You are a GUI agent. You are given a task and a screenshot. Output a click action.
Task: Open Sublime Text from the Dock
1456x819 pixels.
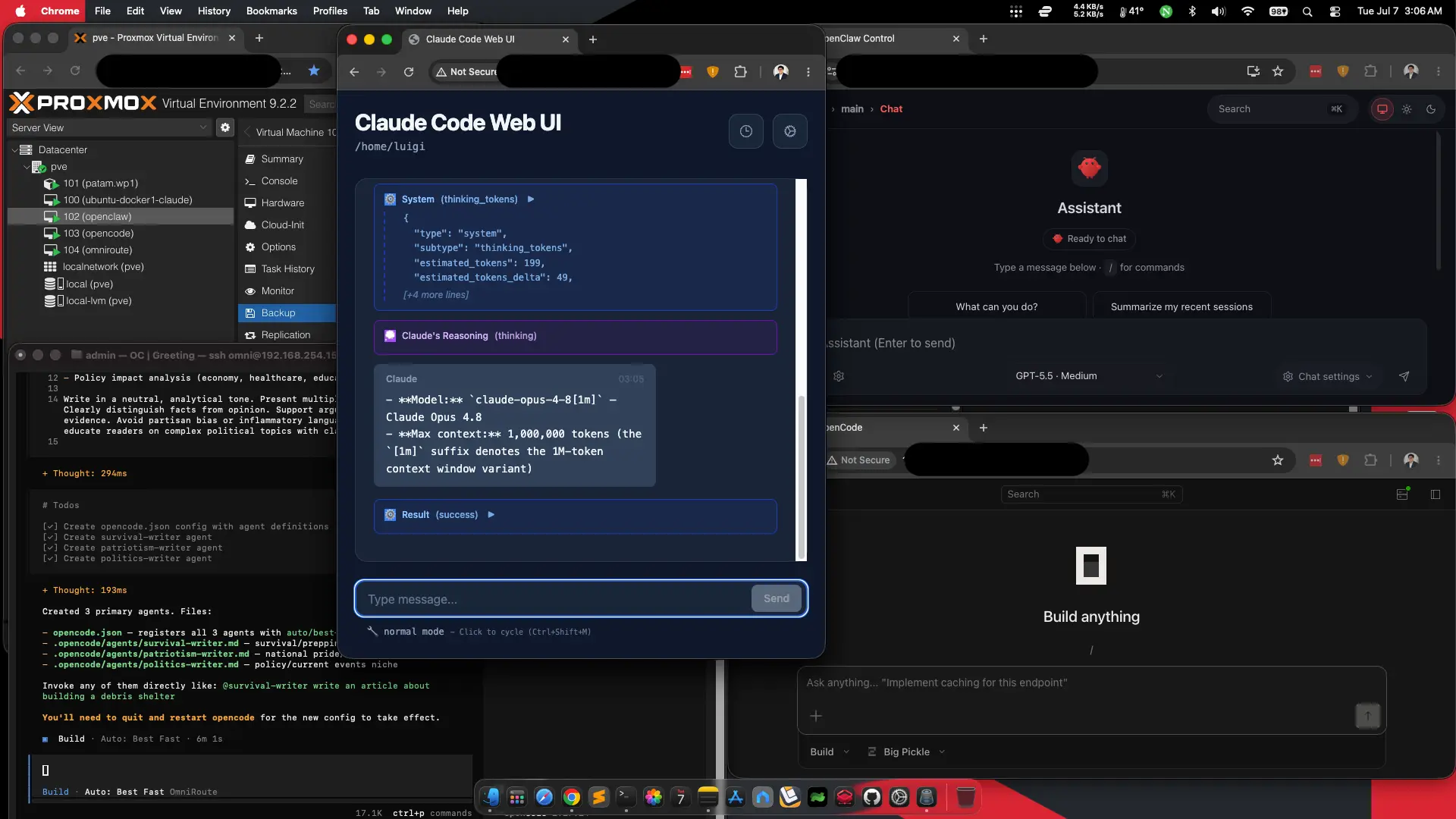click(599, 797)
